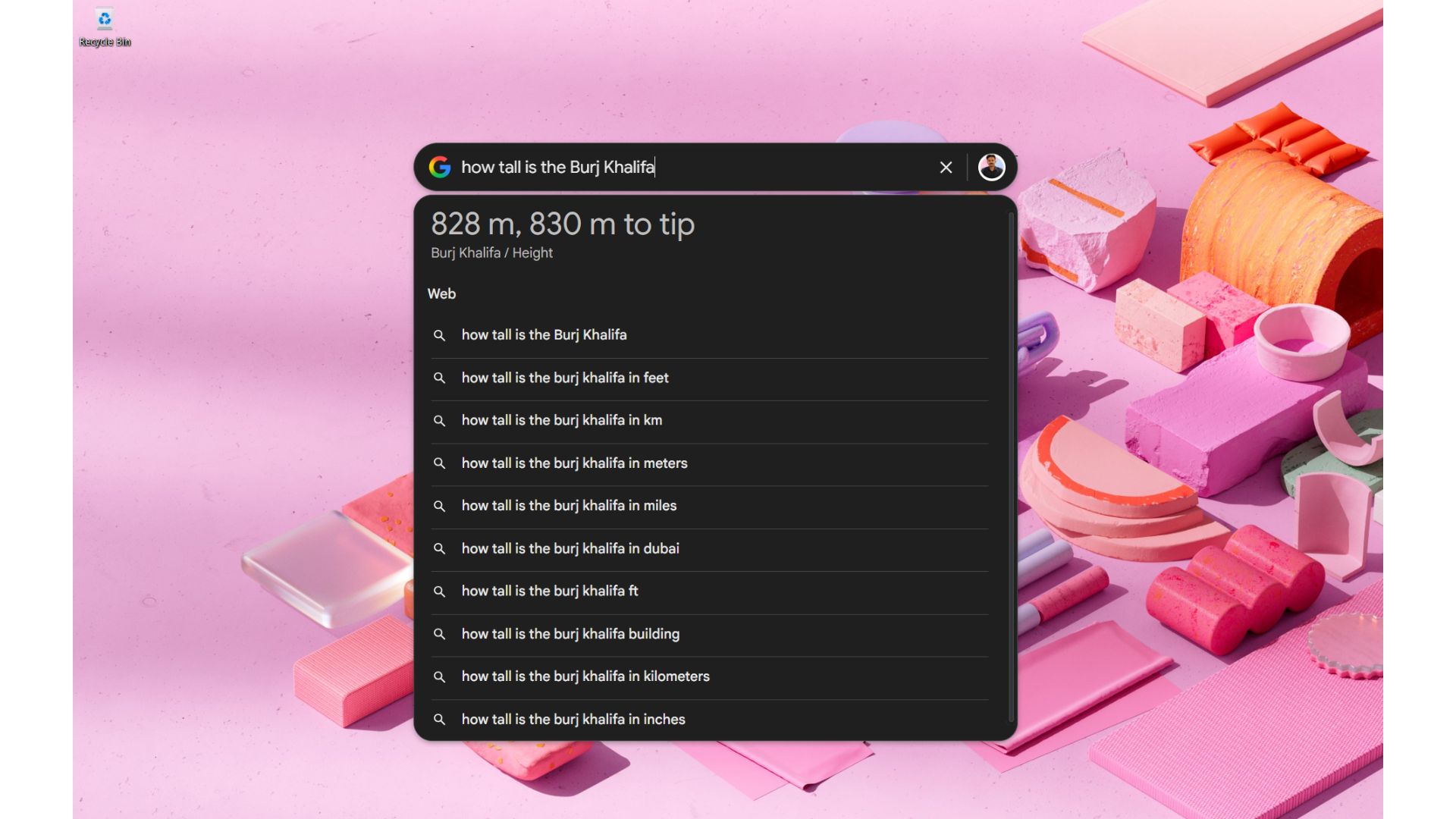Click the 'Web' section heading
1456x819 pixels.
(x=441, y=294)
